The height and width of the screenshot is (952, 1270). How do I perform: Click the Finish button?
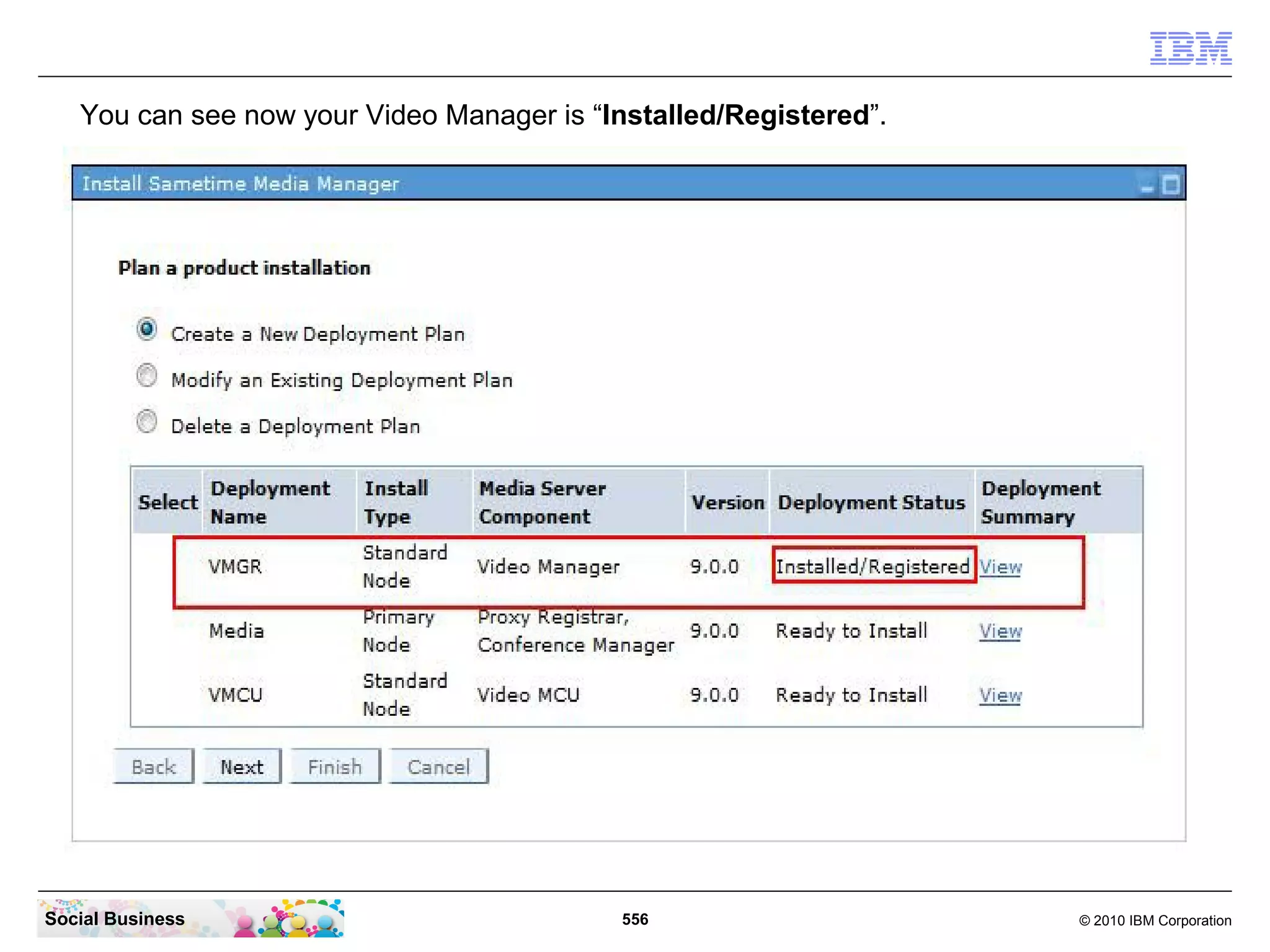pyautogui.click(x=335, y=767)
